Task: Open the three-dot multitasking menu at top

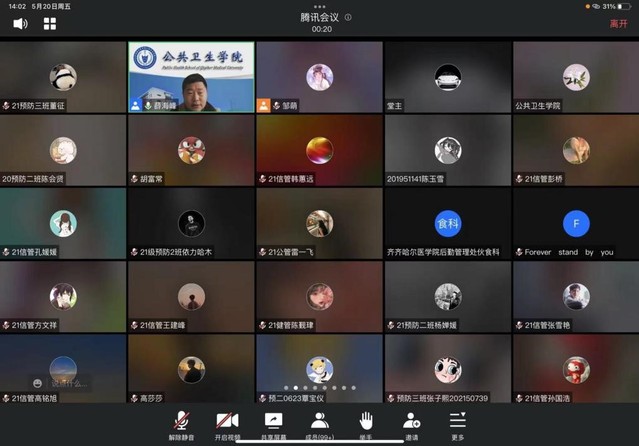Action: point(319,5)
